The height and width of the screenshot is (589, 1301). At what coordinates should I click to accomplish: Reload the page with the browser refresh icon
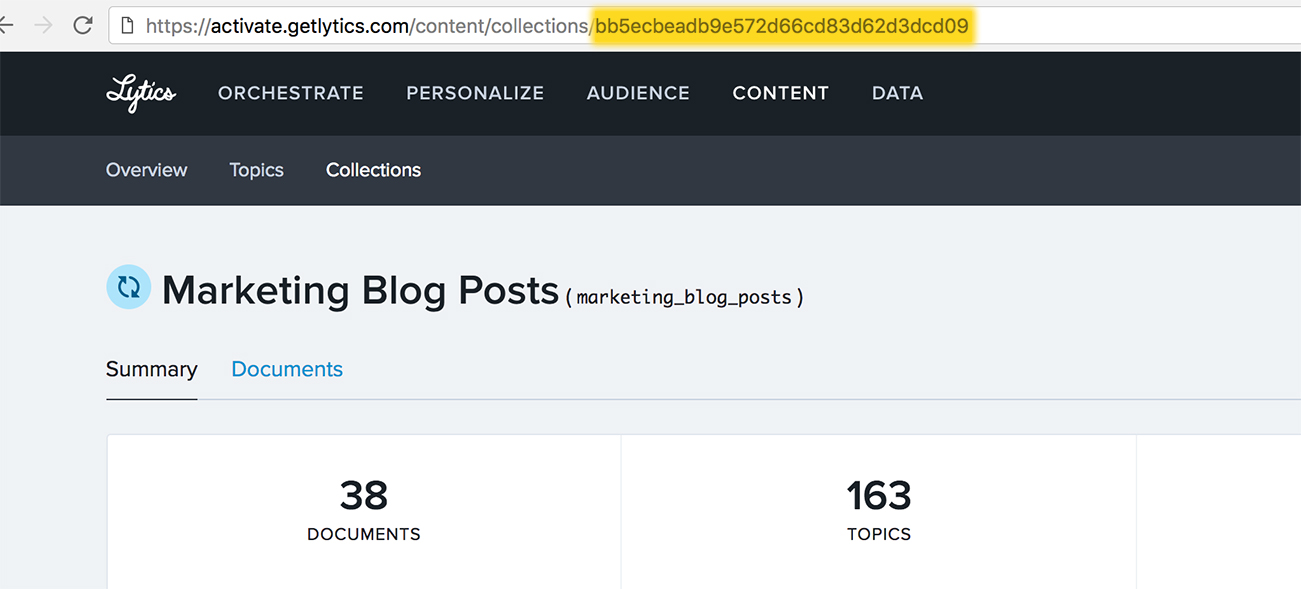coord(83,26)
